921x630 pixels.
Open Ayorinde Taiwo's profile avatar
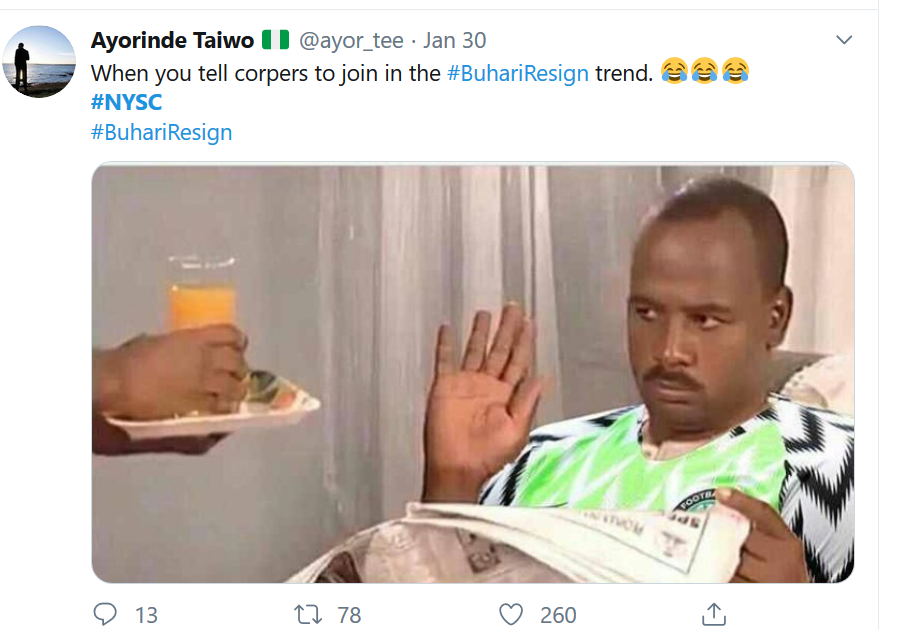tap(39, 62)
